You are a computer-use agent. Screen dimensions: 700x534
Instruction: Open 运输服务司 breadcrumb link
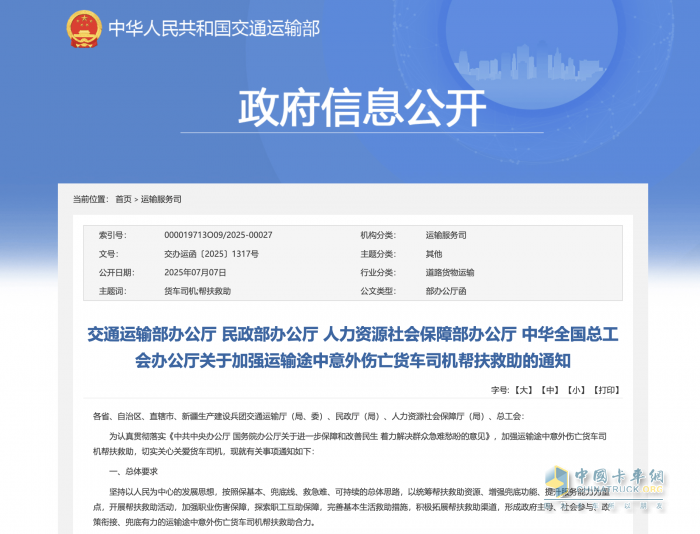click(161, 199)
